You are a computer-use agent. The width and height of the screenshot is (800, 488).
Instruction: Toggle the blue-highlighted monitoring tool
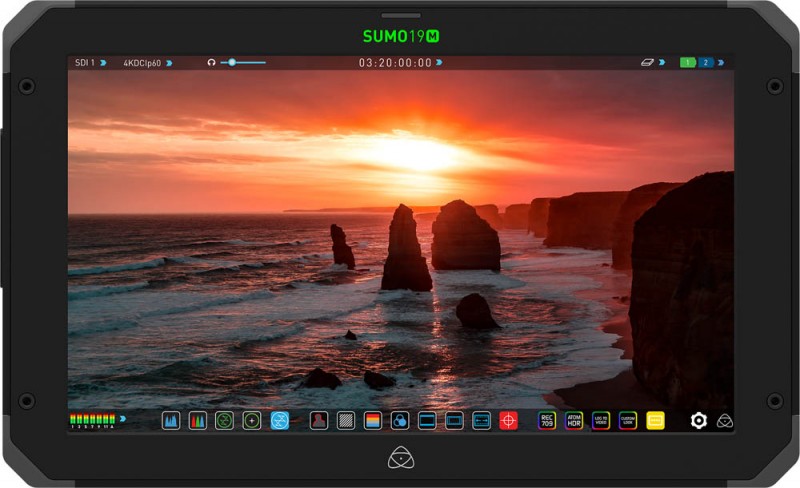coord(279,421)
